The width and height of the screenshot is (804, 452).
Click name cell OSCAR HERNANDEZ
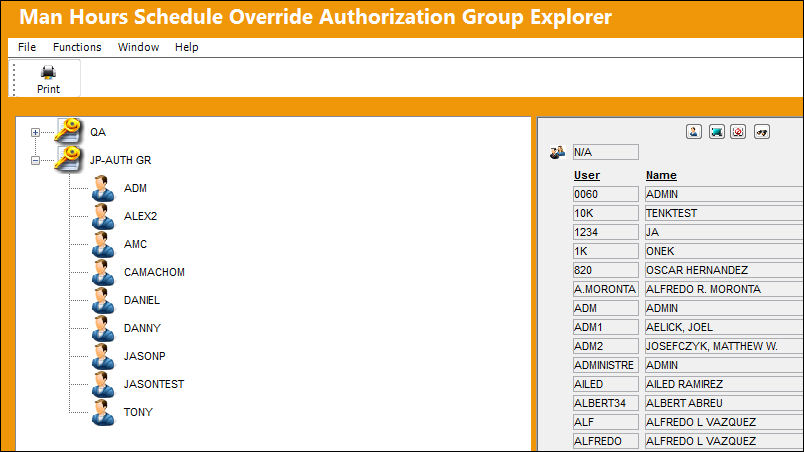point(724,270)
